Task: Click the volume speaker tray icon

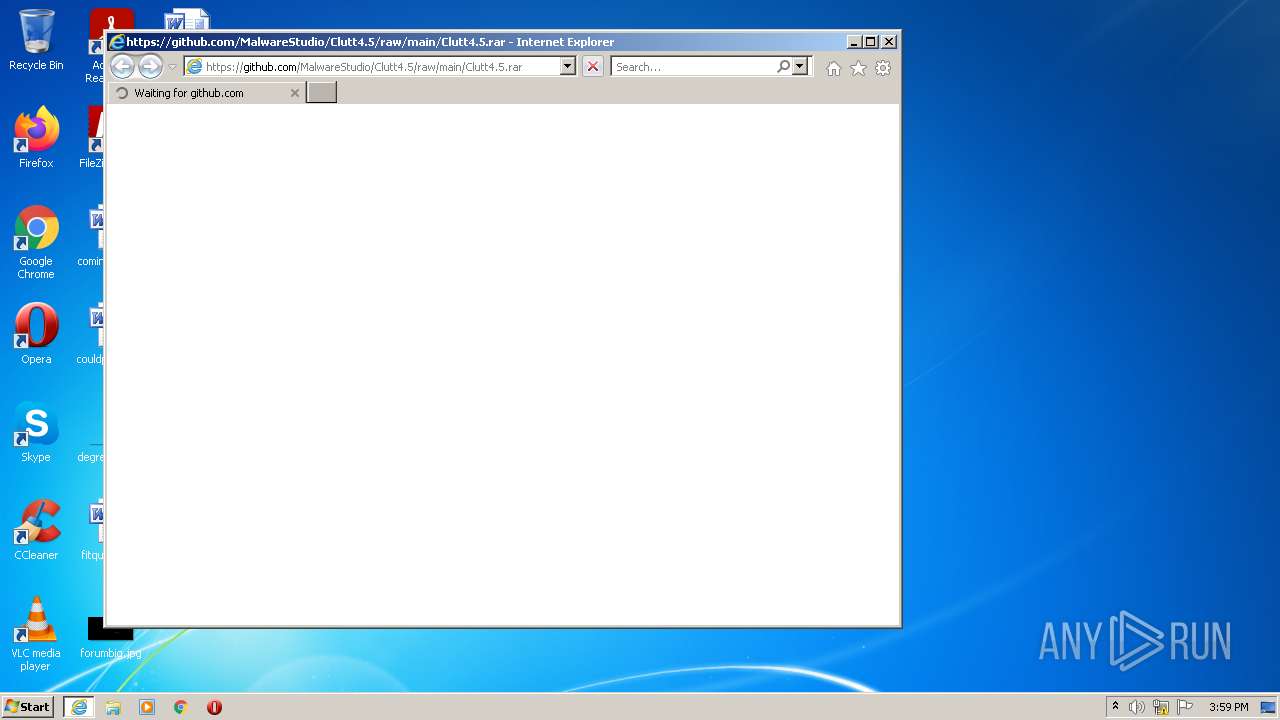Action: [x=1137, y=707]
